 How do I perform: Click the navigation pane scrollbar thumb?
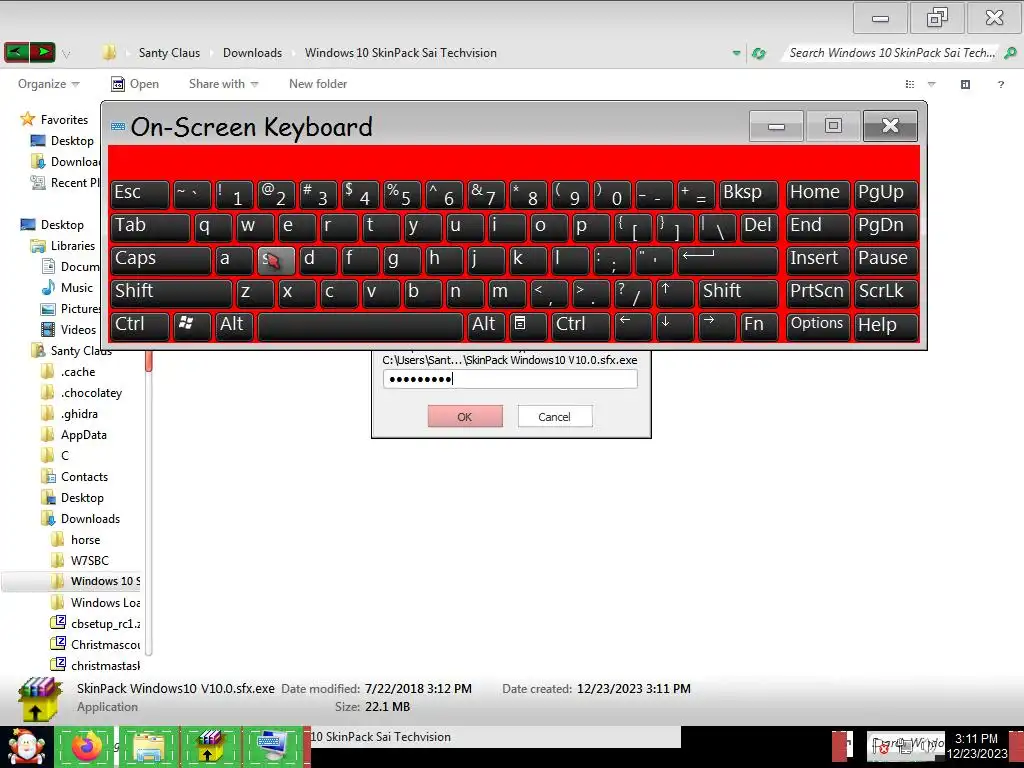click(x=149, y=362)
